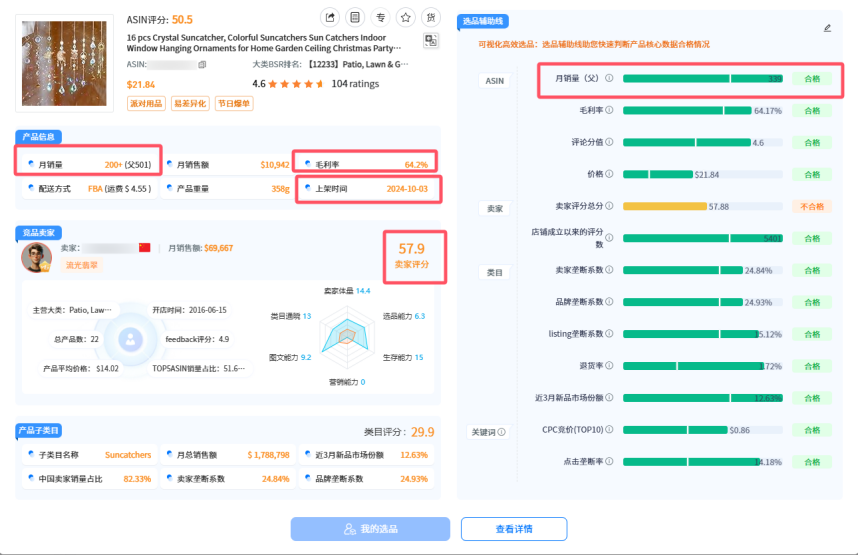
Task: Click info icon next to 月销量 (父)
Action: [x=609, y=78]
